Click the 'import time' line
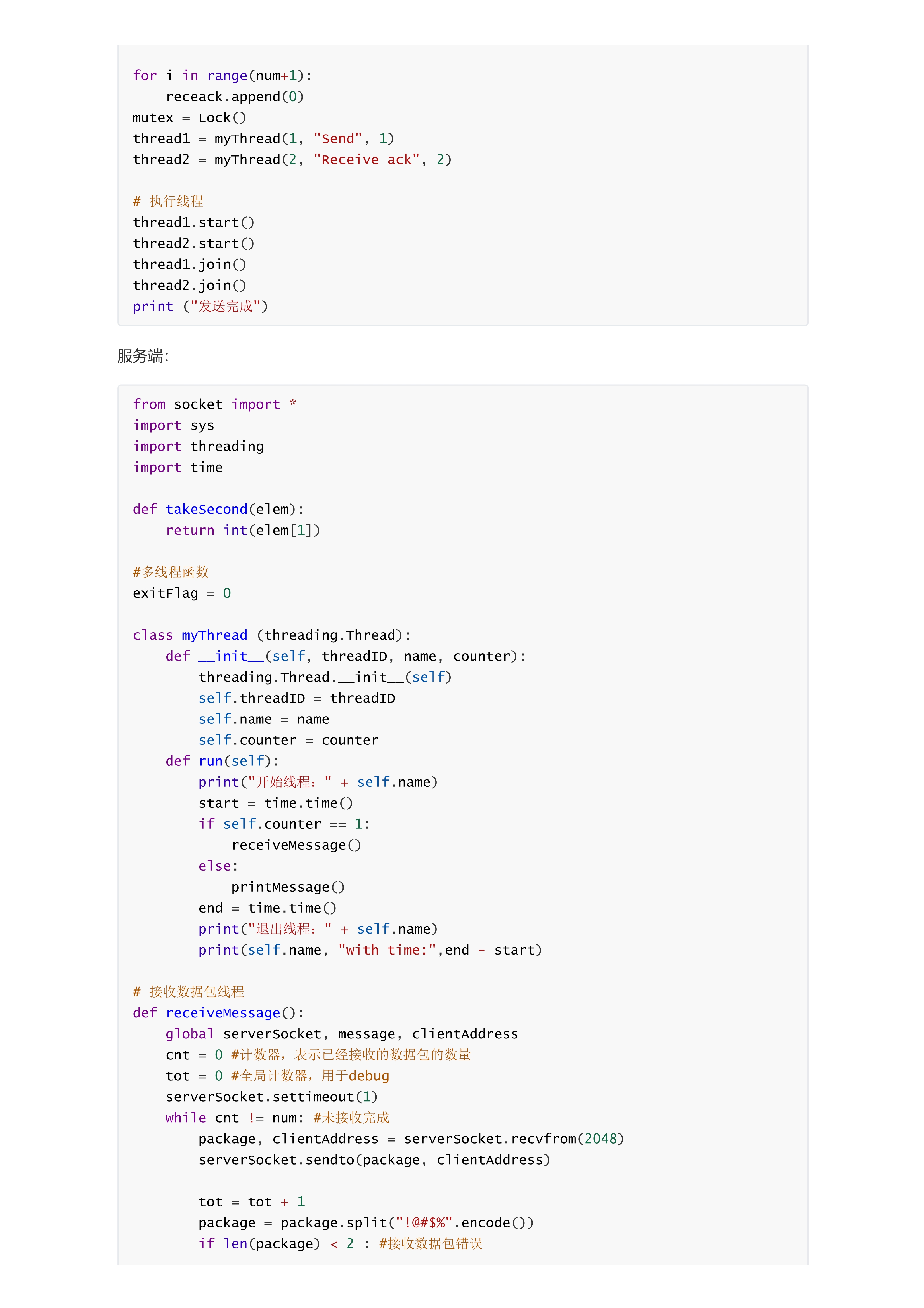 click(178, 468)
